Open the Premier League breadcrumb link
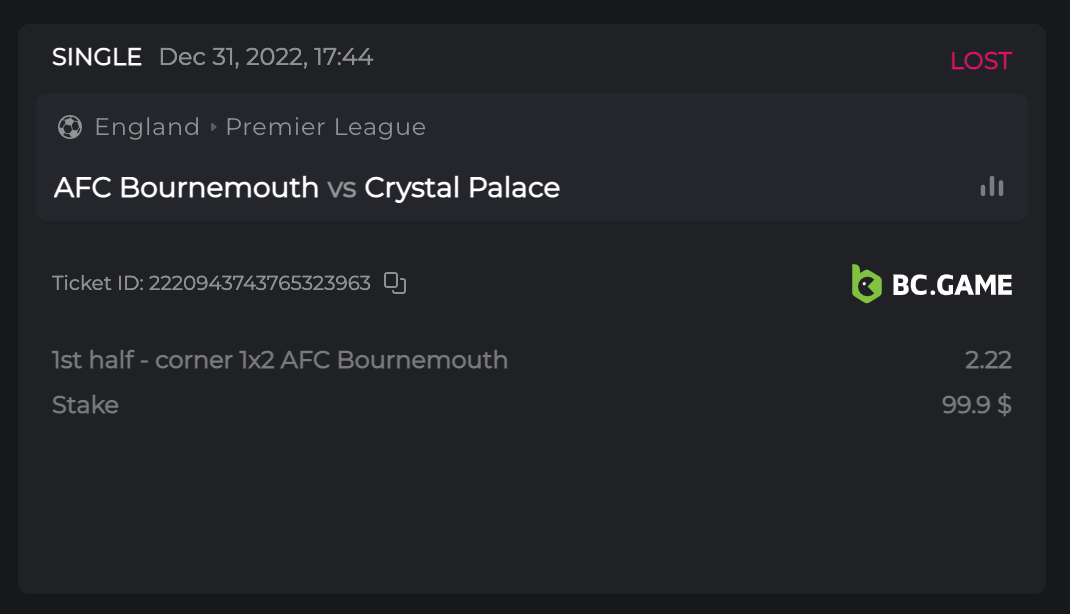Screen dimensions: 1070x614 tap(325, 127)
